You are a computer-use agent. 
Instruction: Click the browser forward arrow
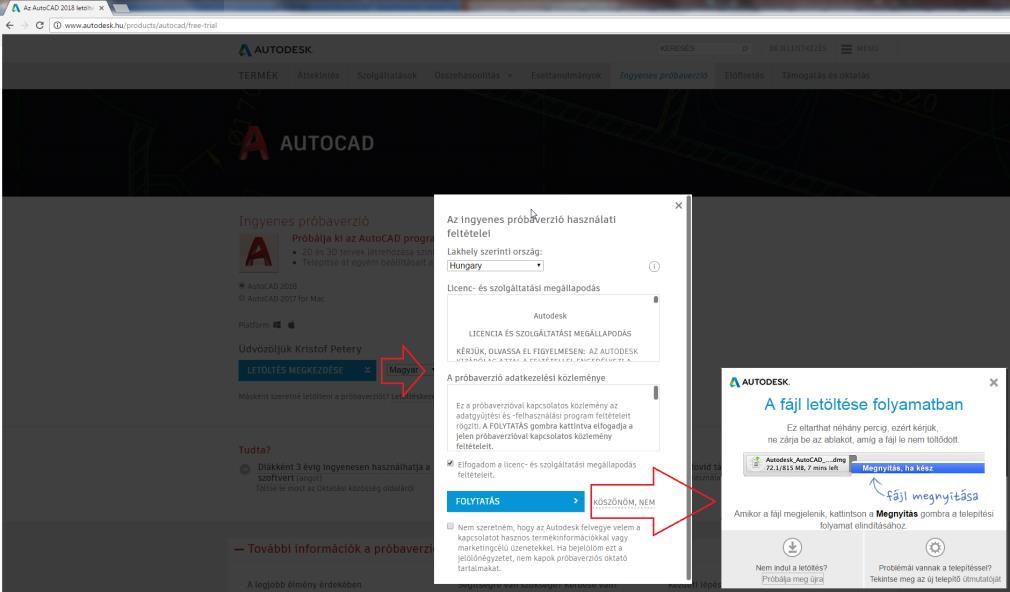click(24, 25)
